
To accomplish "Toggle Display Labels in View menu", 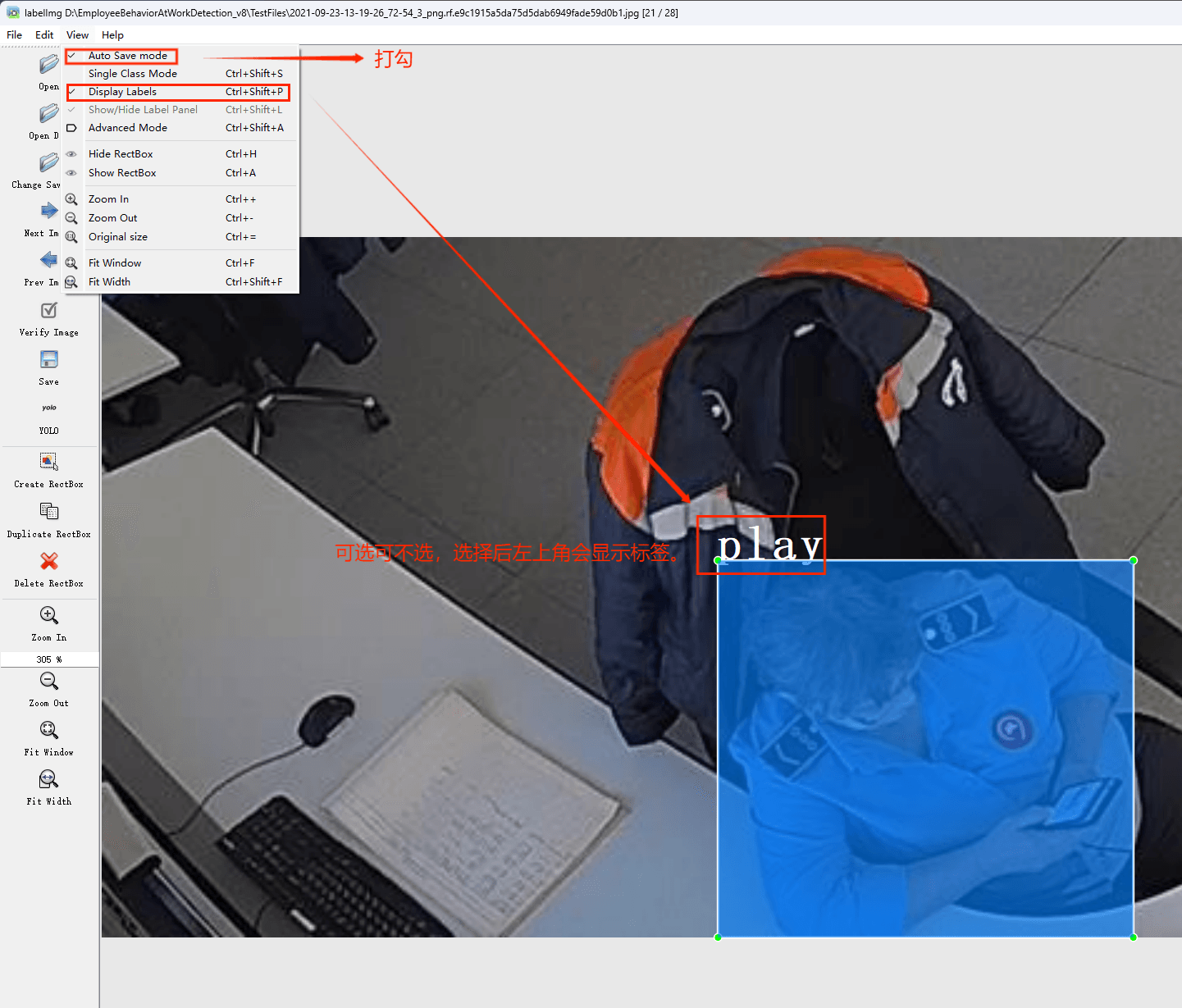I will coord(181,92).
